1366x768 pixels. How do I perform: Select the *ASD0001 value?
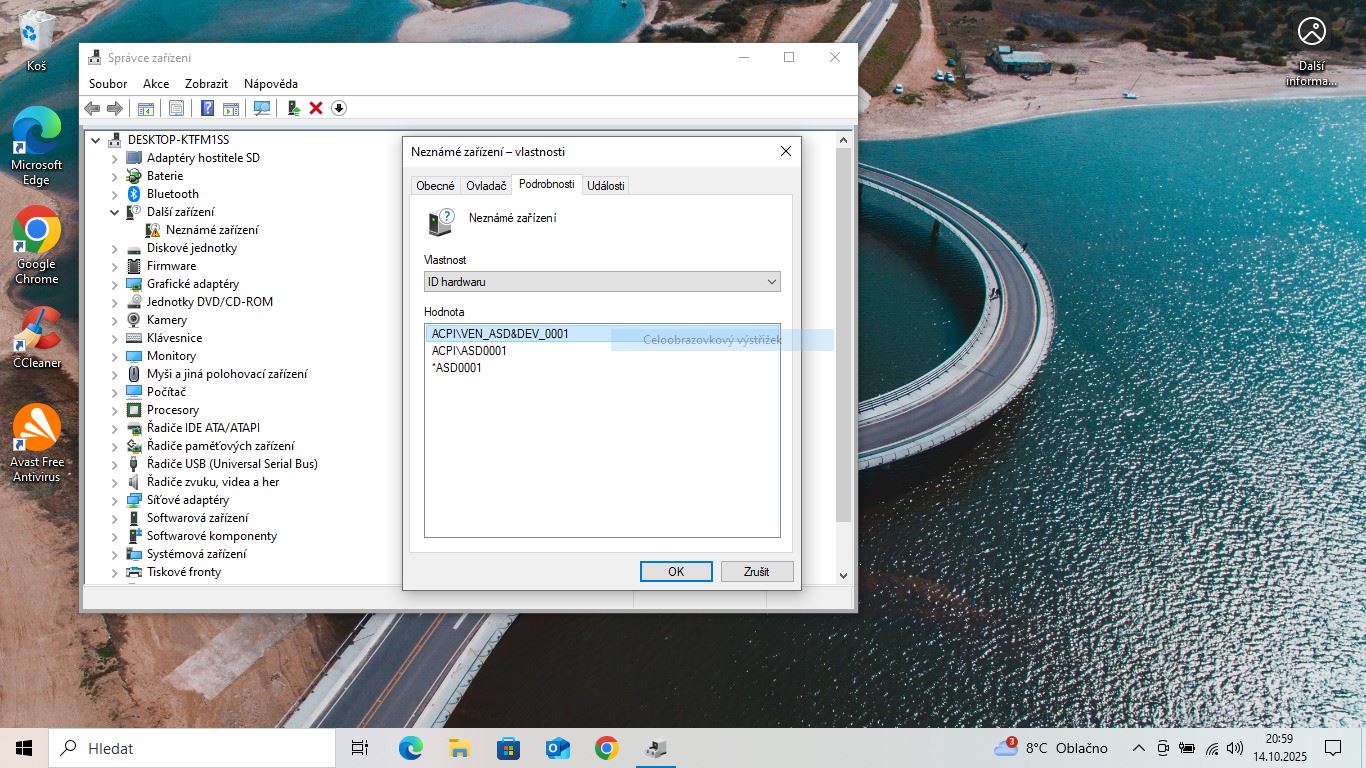tap(457, 368)
